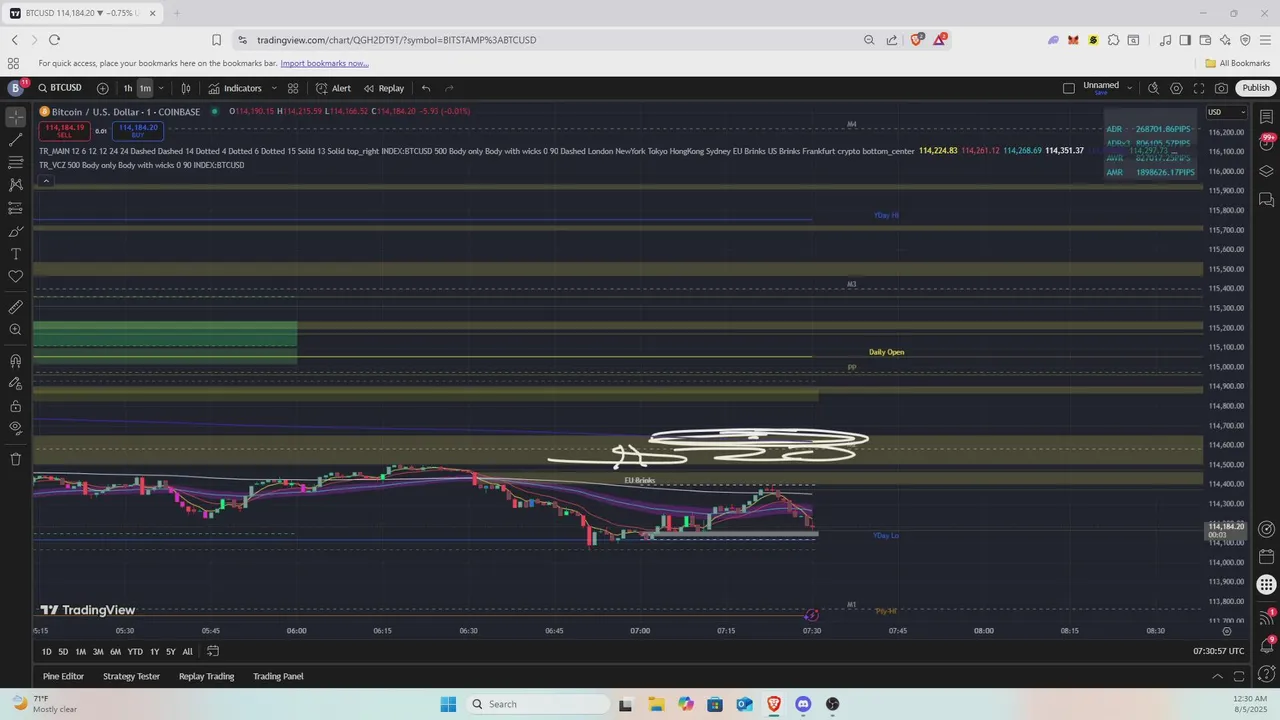
Task: Open the USD currency dropdown
Action: click(x=1227, y=112)
